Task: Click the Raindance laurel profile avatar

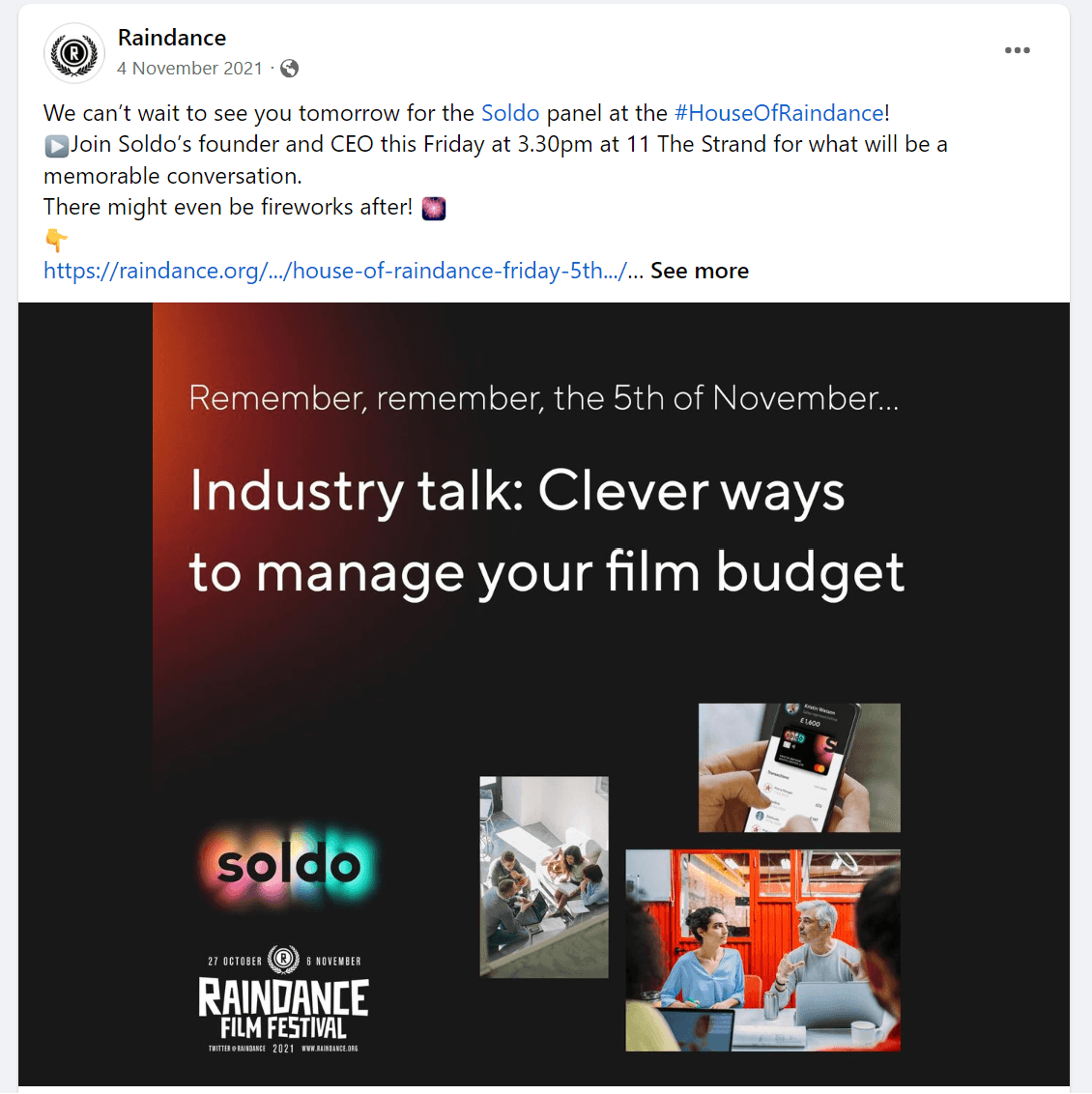Action: pos(74,53)
